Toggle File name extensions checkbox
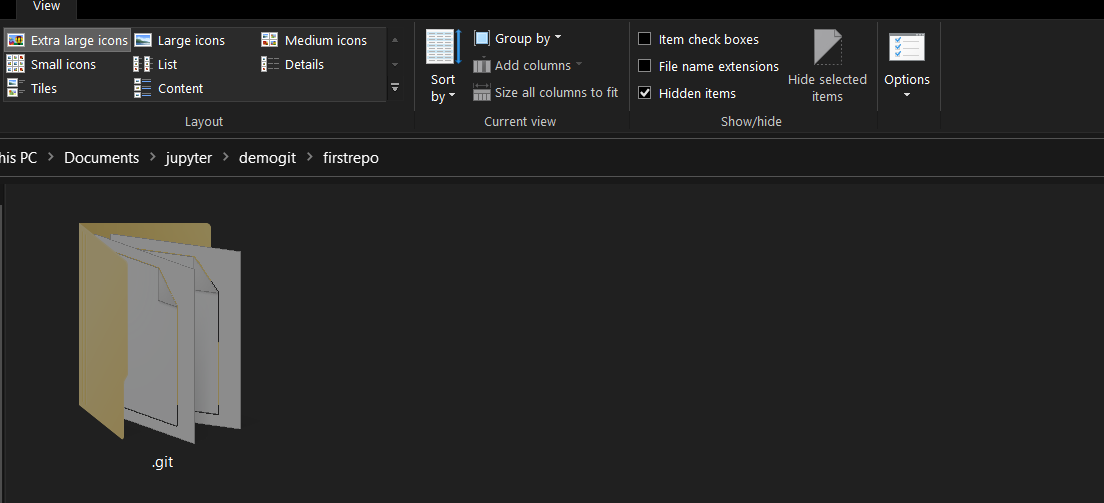Screen dimensions: 1104x503 click(x=645, y=66)
